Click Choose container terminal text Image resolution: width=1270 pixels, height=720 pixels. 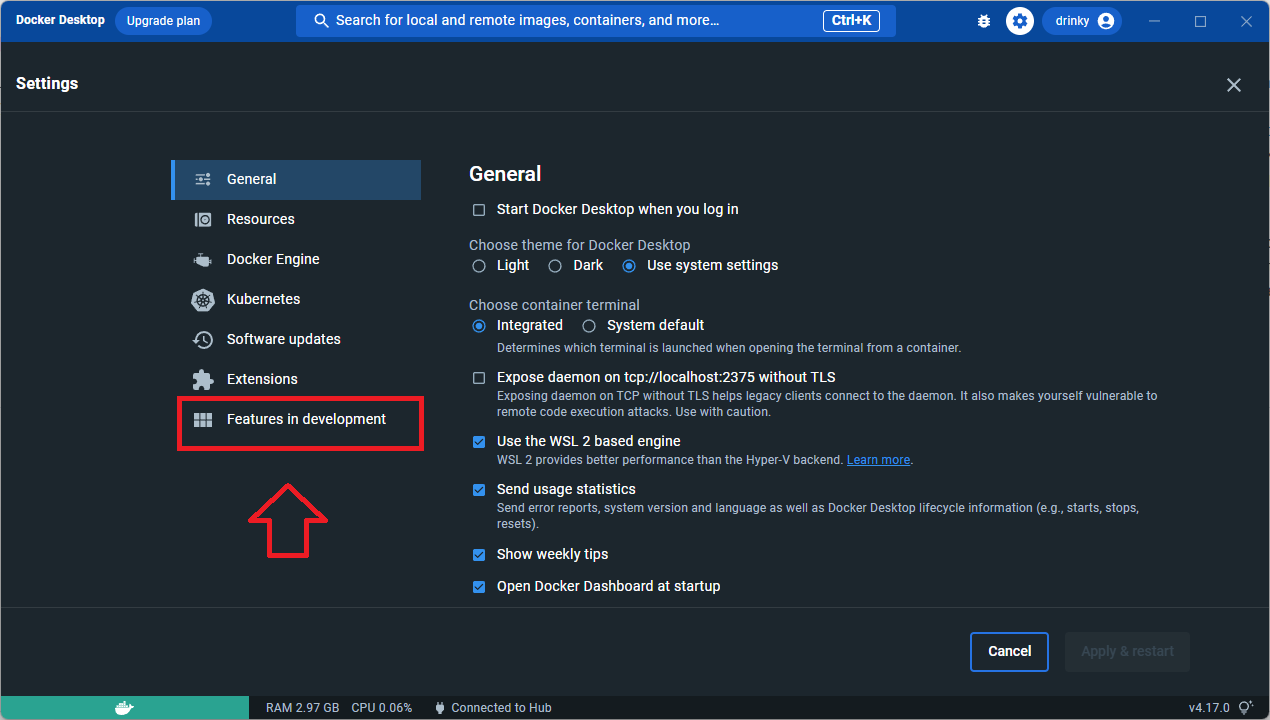pyautogui.click(x=554, y=305)
